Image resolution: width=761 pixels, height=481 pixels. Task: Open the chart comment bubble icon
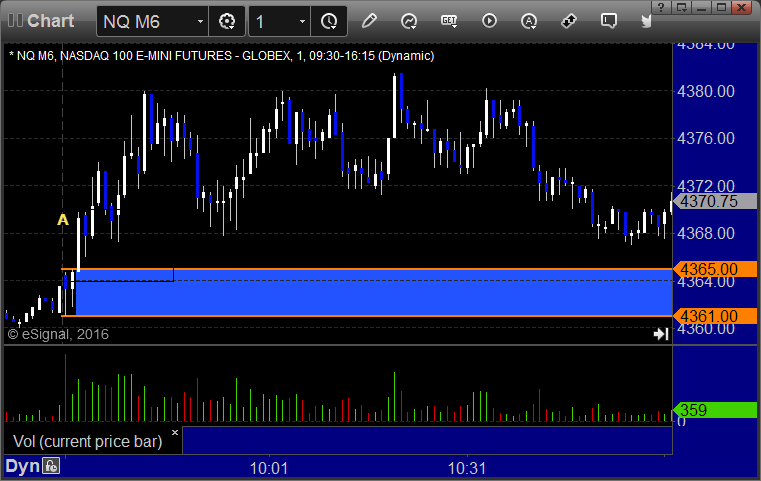(x=608, y=21)
